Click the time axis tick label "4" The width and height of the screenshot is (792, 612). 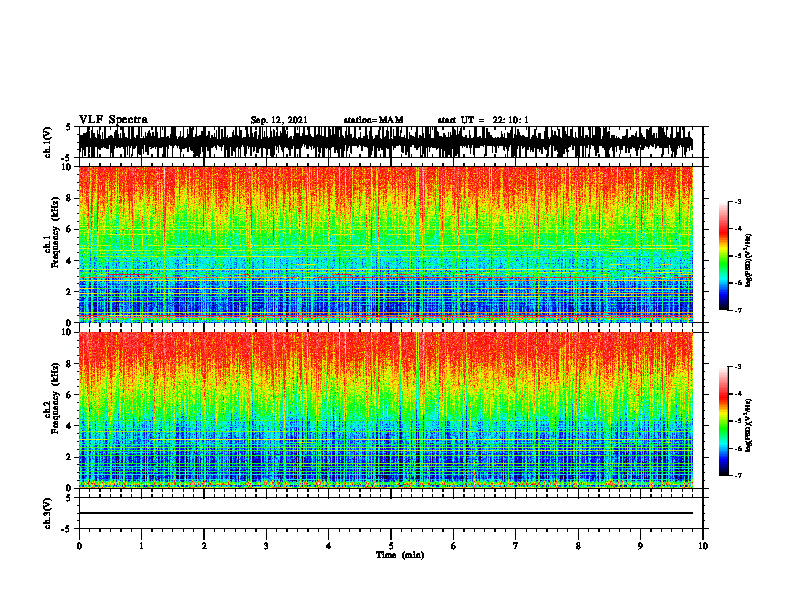pyautogui.click(x=329, y=546)
